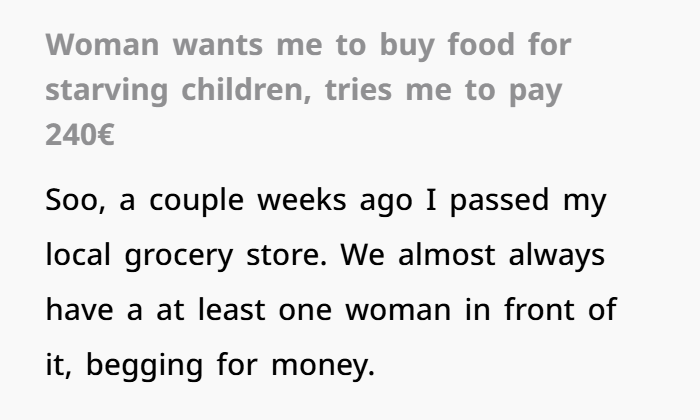
Task: Click the word 'Soo,' starting the paragraph
Action: 75,200
